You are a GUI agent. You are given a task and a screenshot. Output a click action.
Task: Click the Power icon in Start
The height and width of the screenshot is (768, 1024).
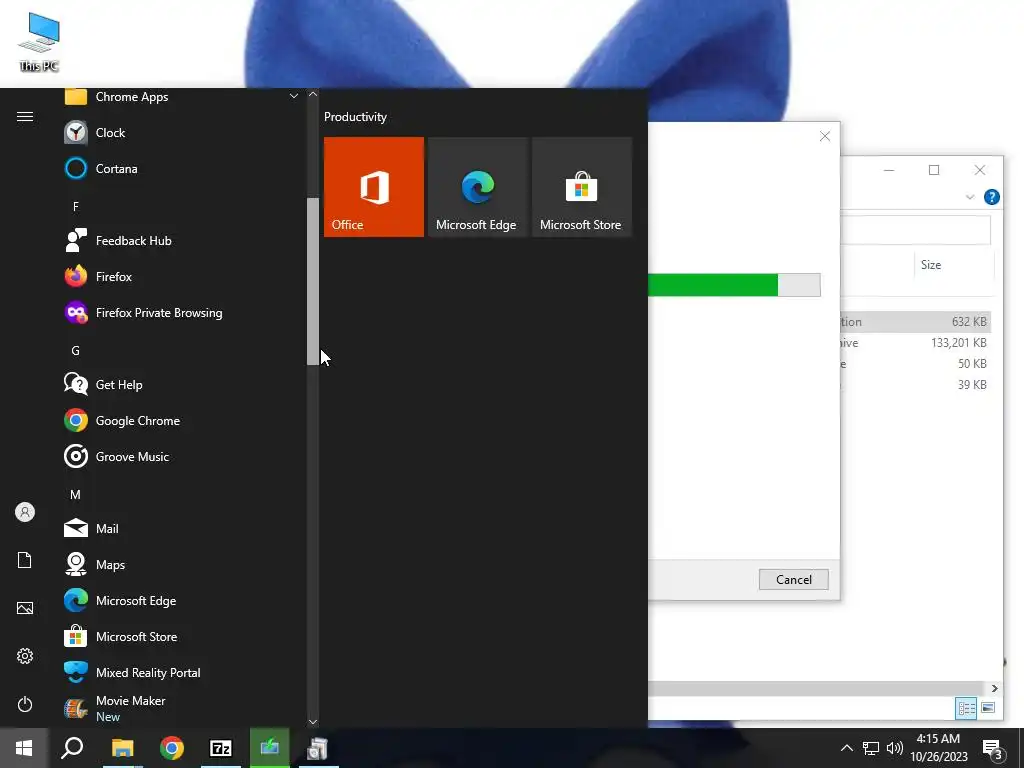25,704
